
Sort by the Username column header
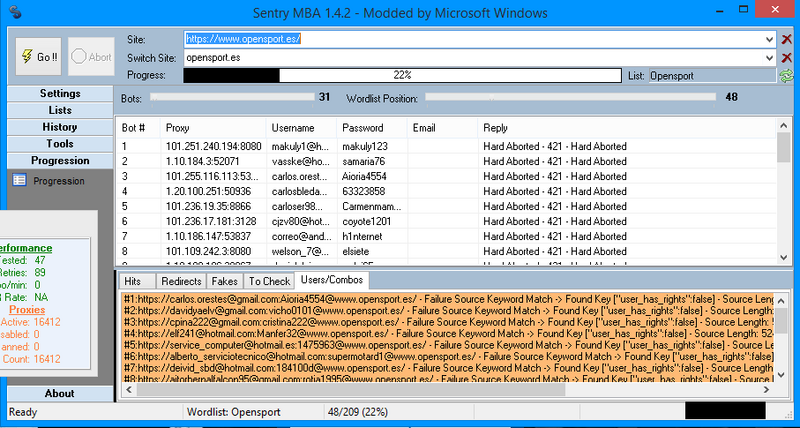pyautogui.click(x=301, y=128)
